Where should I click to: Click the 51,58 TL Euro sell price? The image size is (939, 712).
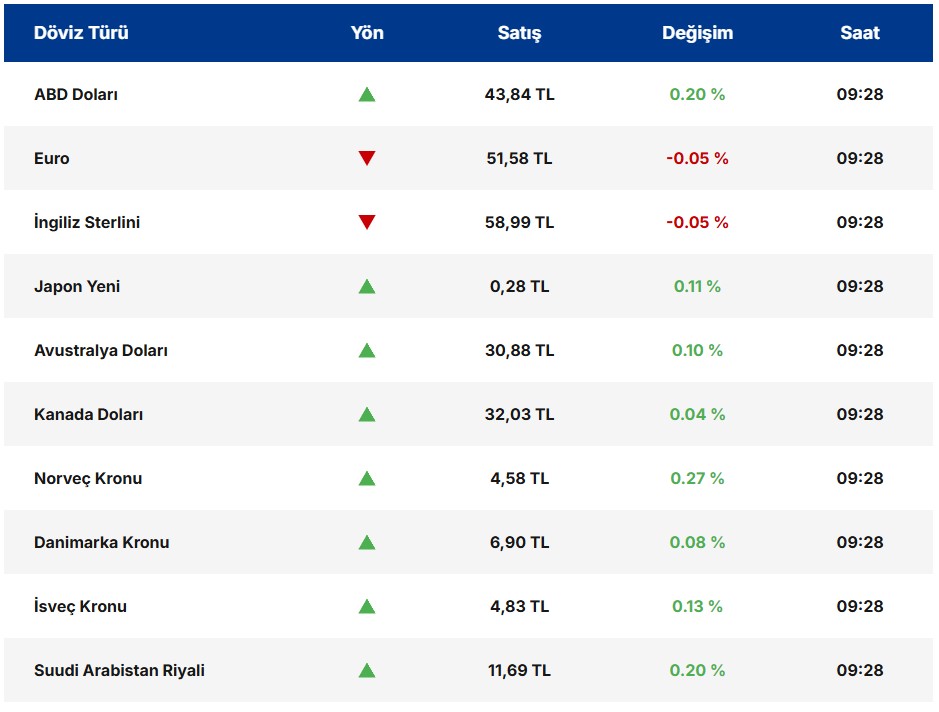click(x=519, y=158)
